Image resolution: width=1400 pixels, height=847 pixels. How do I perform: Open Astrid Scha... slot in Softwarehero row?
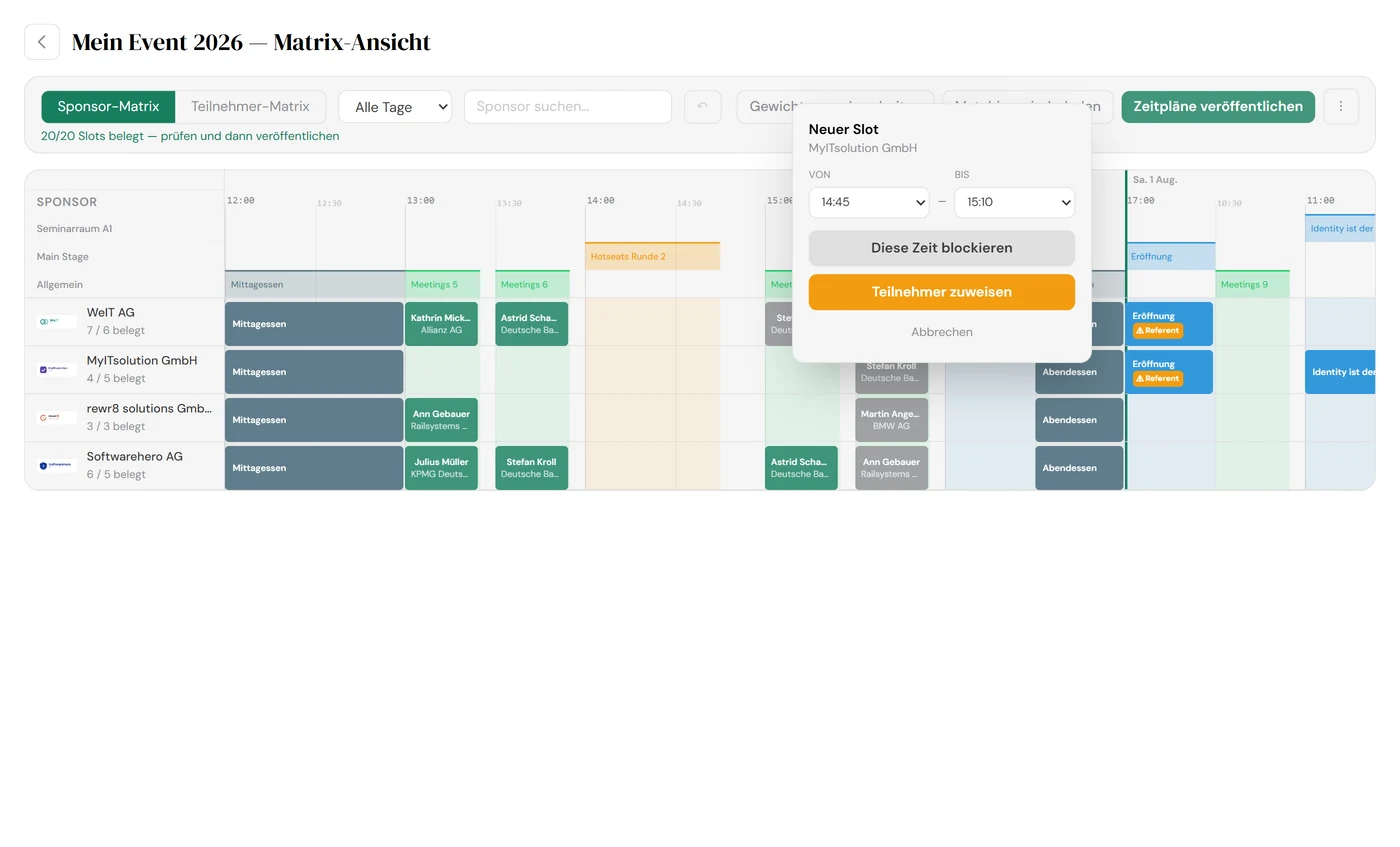pyautogui.click(x=801, y=468)
